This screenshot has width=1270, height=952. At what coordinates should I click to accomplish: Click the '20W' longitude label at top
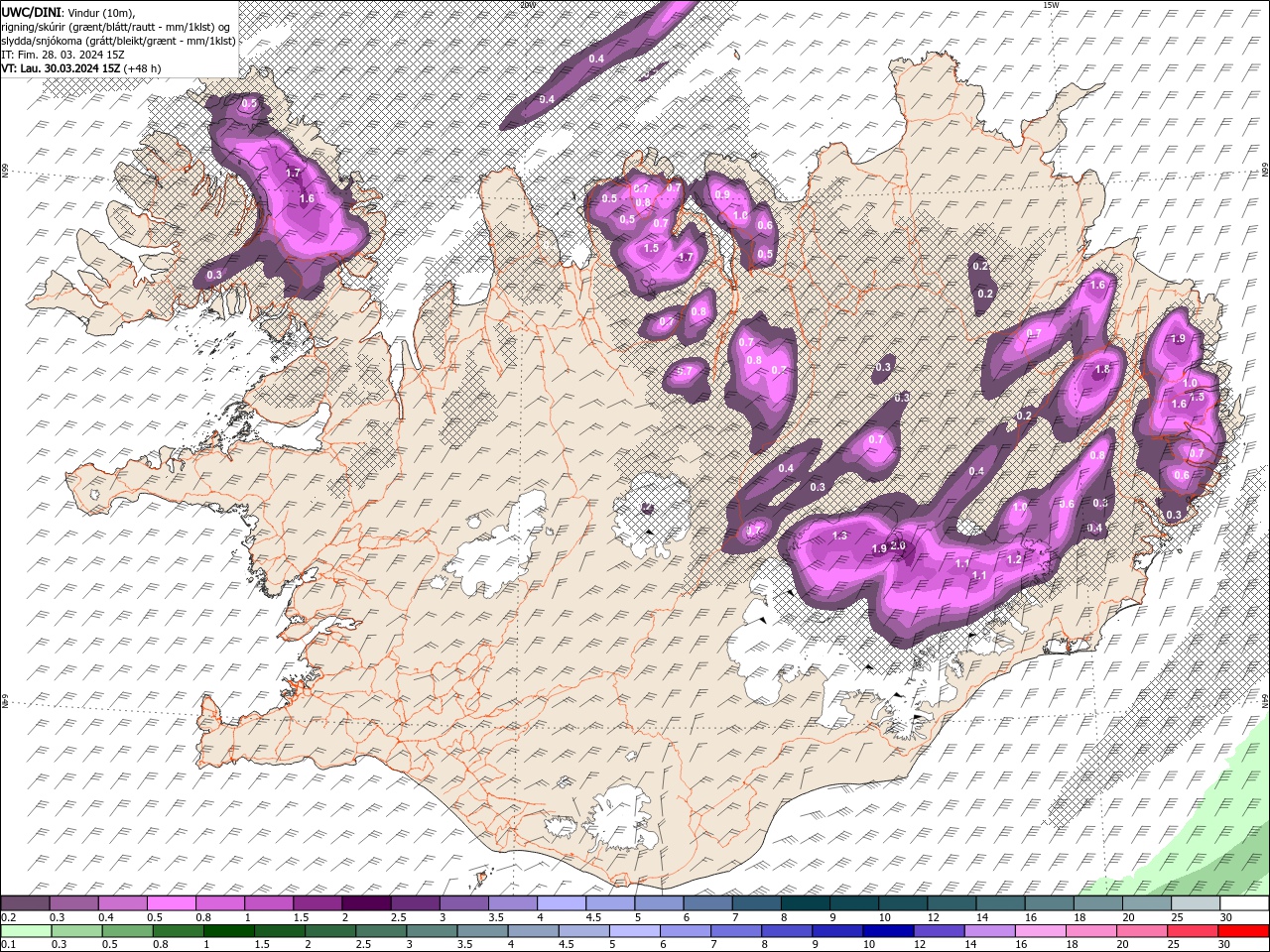click(x=528, y=5)
